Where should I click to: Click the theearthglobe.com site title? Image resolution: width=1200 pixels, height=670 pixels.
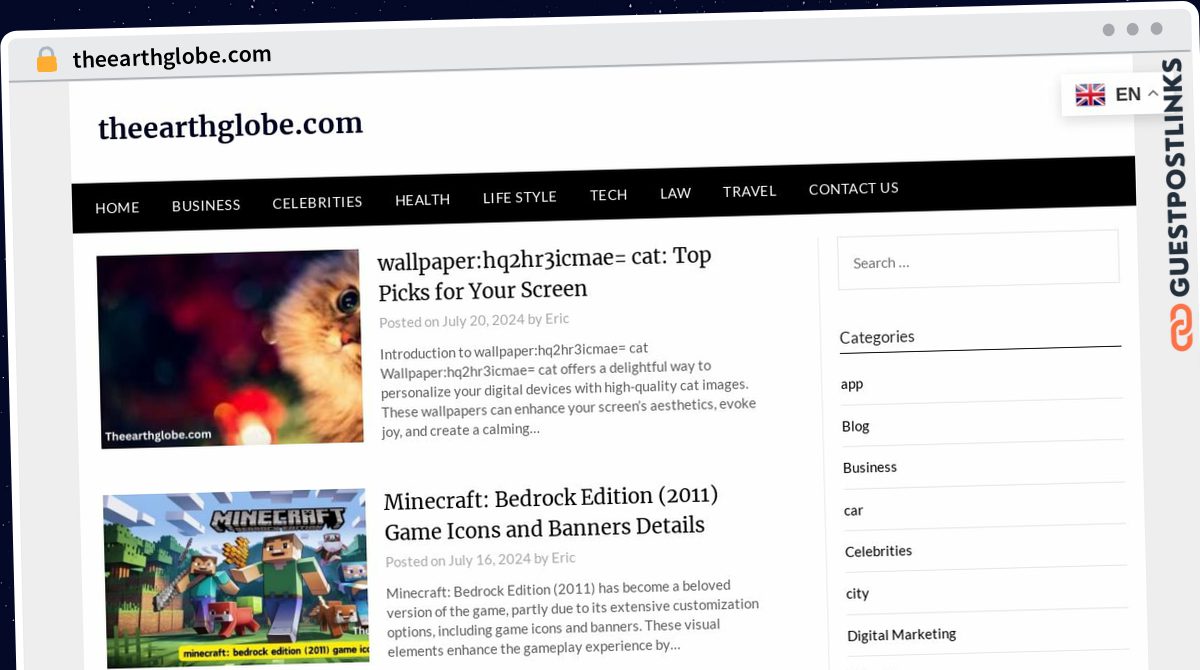[230, 126]
